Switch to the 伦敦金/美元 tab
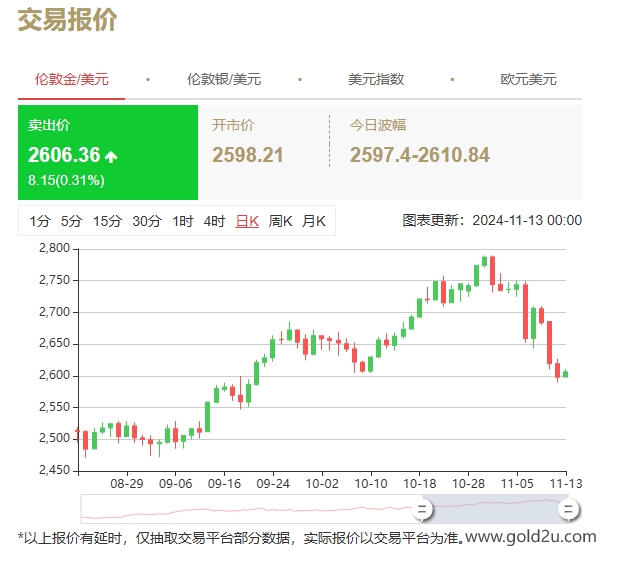The width and height of the screenshot is (628, 563). pos(71,80)
